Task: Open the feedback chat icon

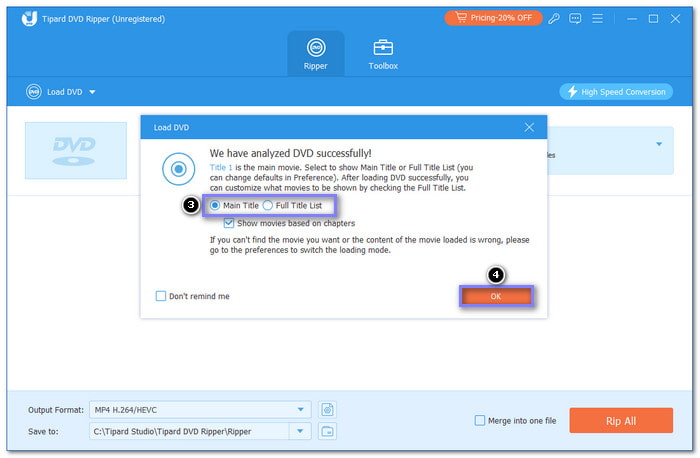Action: pyautogui.click(x=575, y=18)
